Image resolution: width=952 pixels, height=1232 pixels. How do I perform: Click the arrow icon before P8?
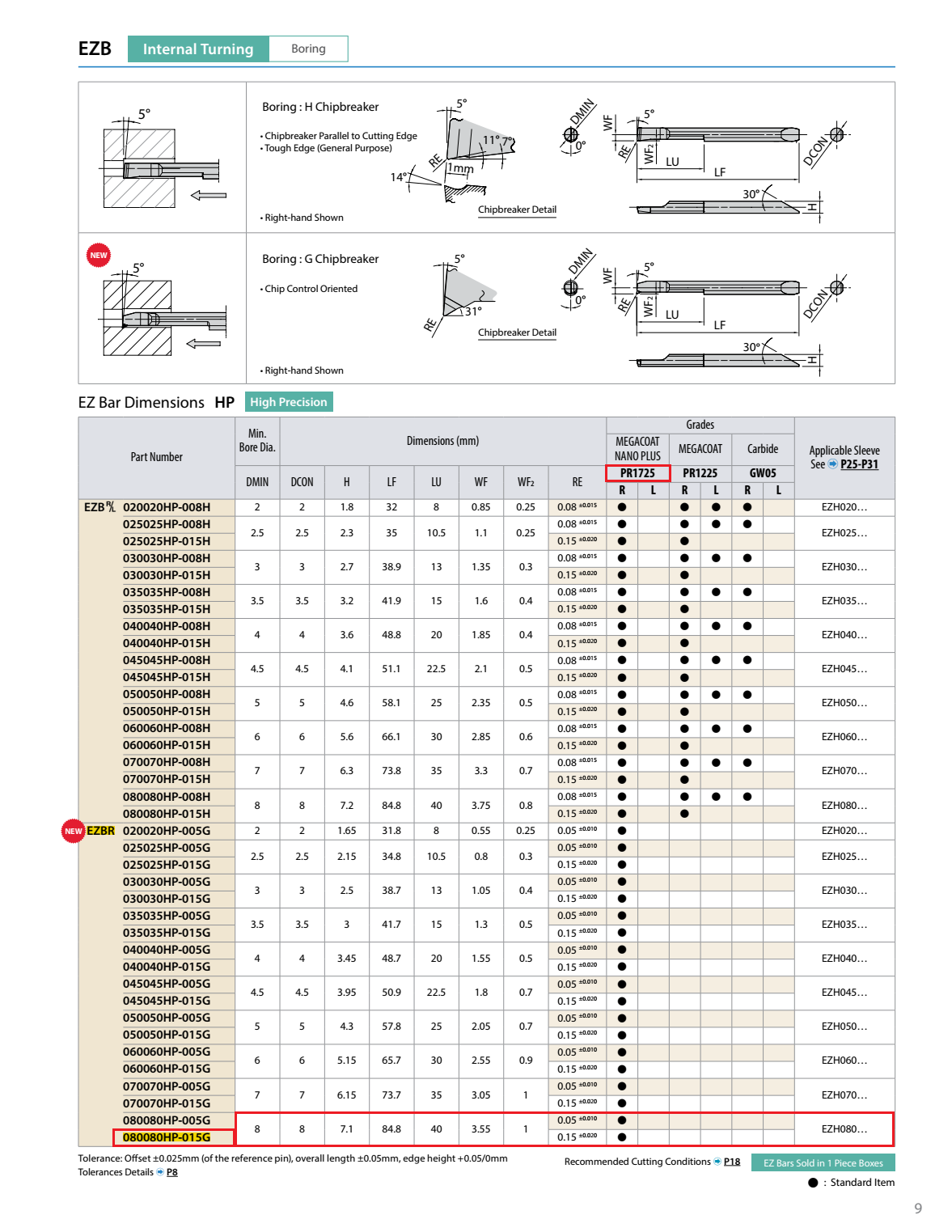(x=160, y=1172)
